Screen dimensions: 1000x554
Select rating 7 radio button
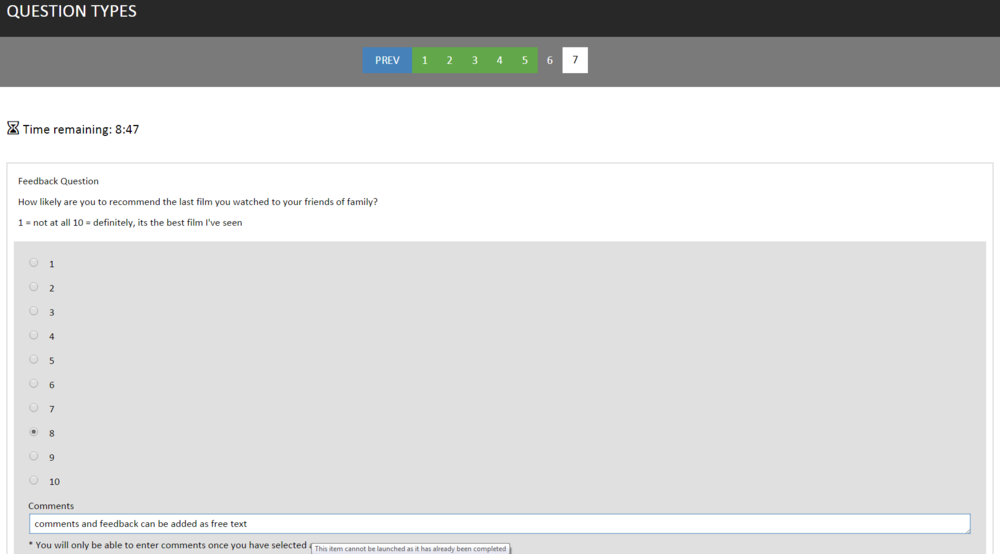click(x=34, y=408)
